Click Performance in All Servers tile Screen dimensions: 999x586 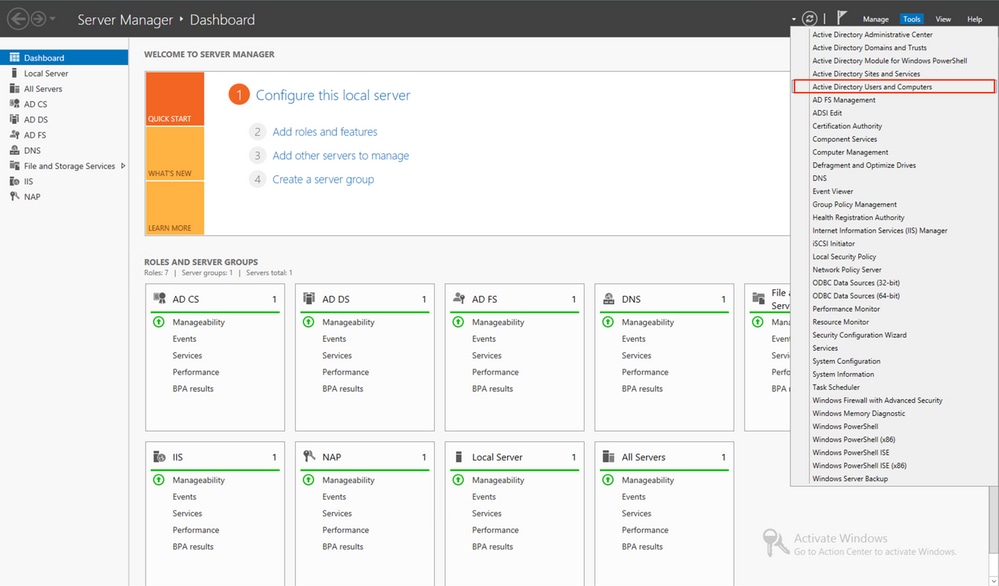point(645,530)
